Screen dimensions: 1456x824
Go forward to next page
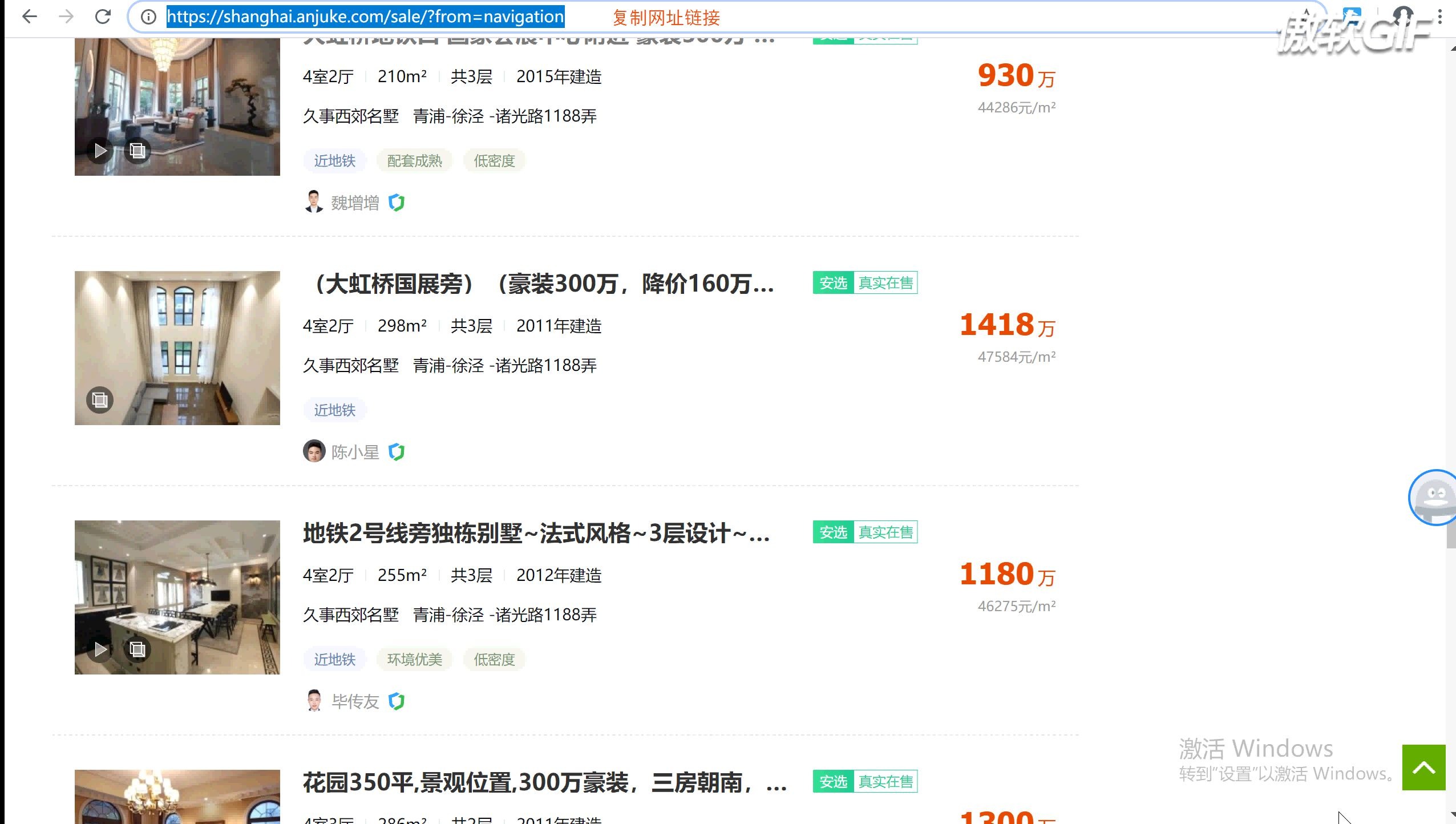click(66, 17)
